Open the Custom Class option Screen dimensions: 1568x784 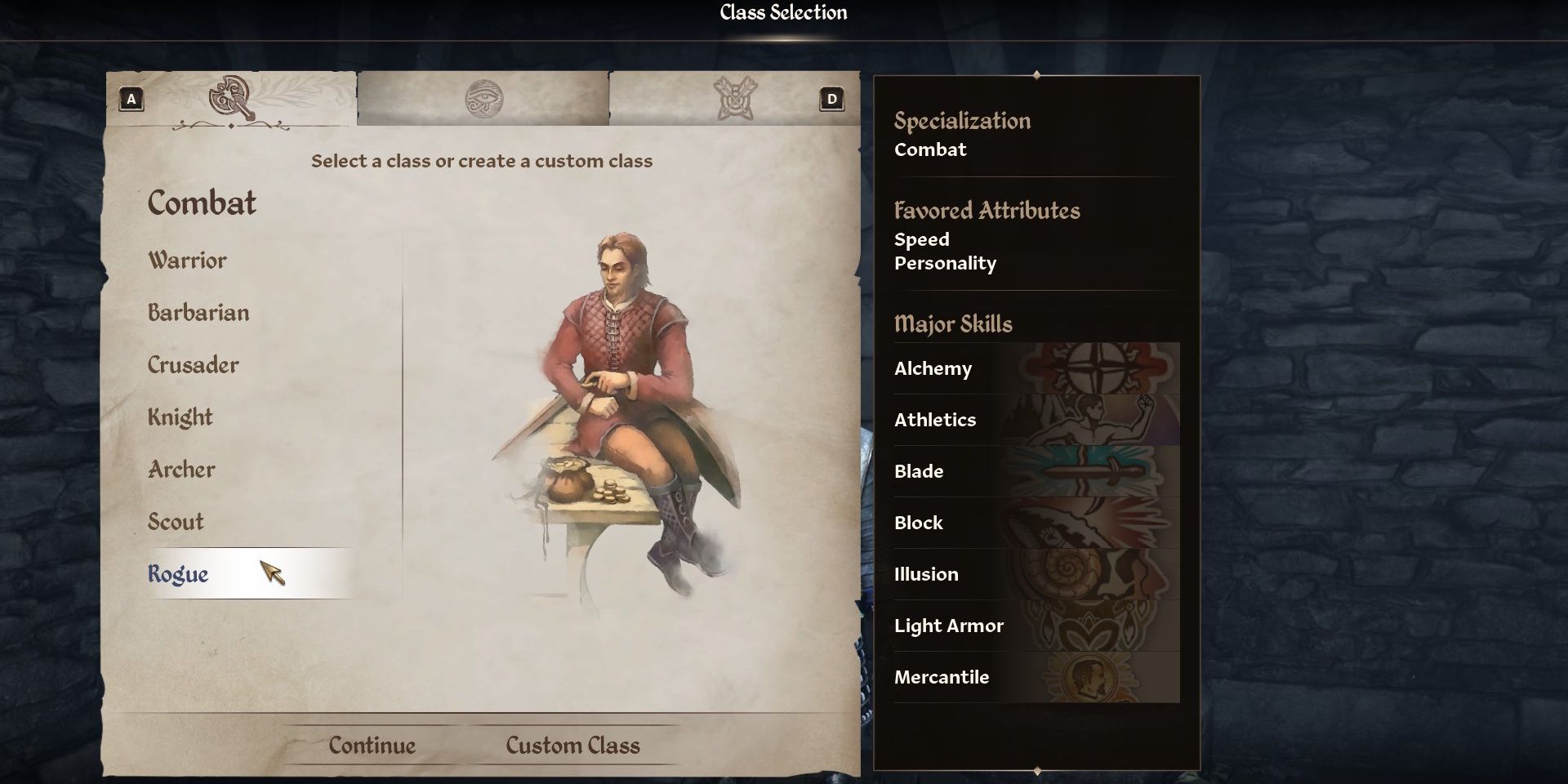pos(572,746)
